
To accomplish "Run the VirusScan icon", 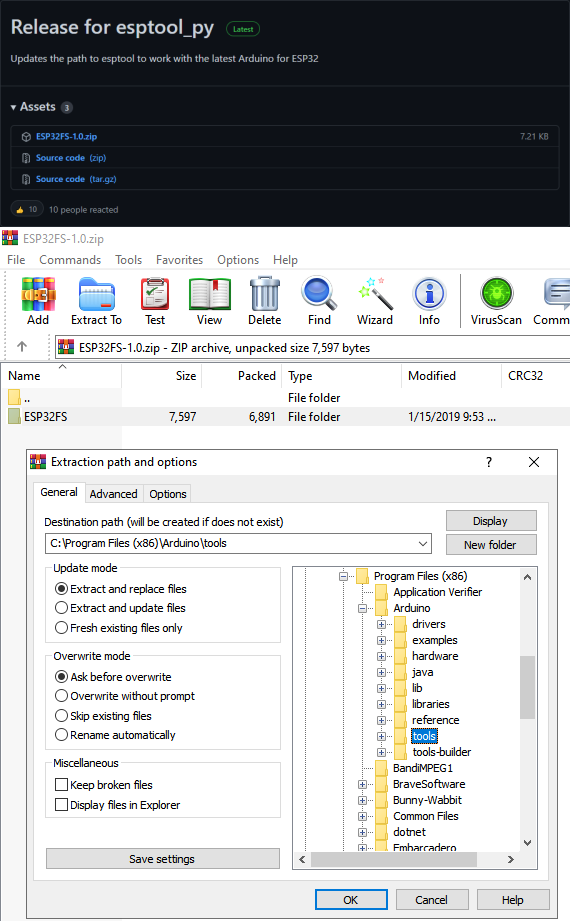I will click(497, 294).
